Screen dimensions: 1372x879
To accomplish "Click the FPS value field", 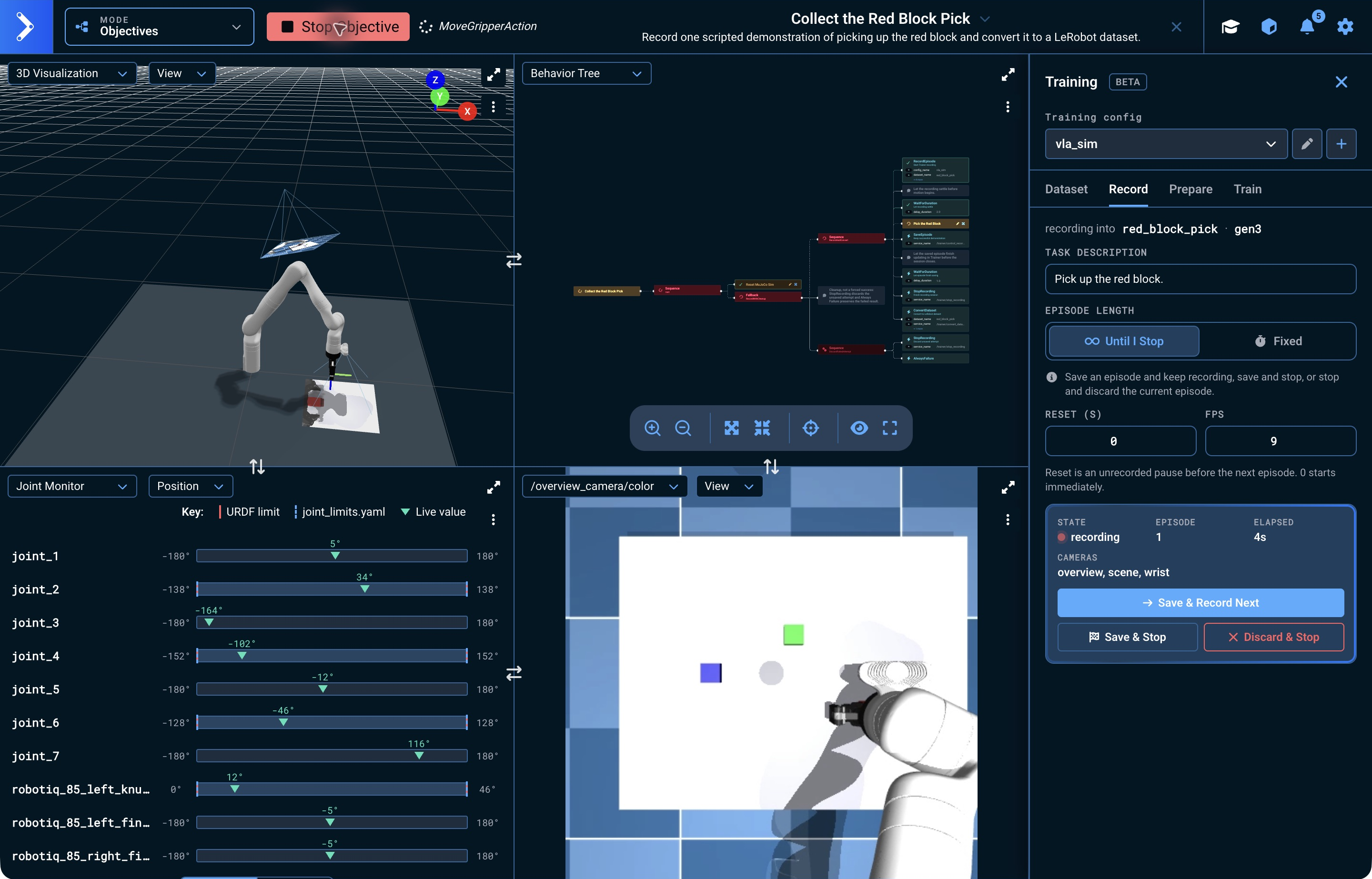I will 1280,441.
